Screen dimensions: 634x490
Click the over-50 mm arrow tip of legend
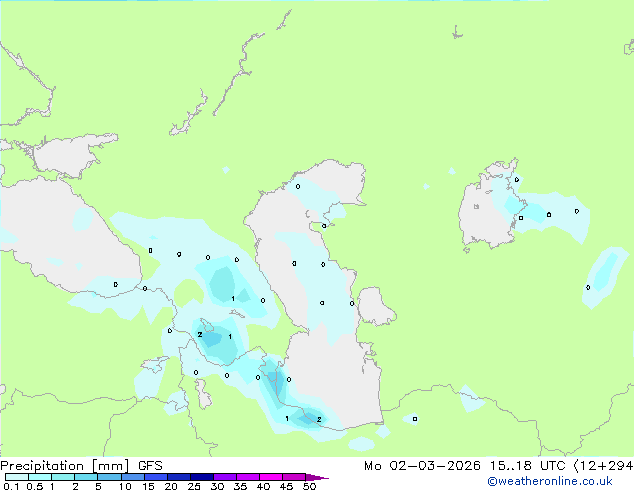(317, 477)
